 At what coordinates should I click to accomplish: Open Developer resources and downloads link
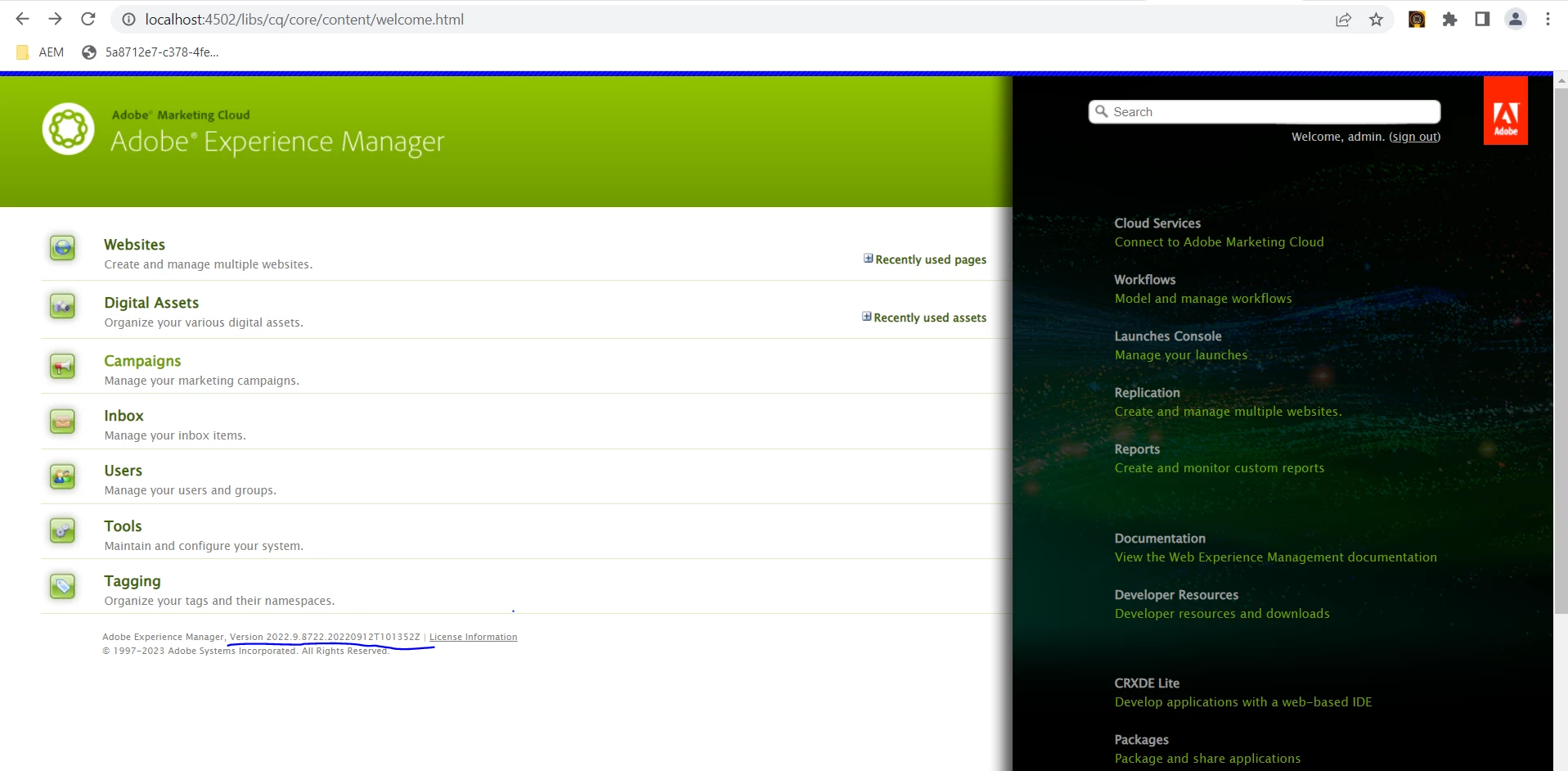click(x=1222, y=614)
